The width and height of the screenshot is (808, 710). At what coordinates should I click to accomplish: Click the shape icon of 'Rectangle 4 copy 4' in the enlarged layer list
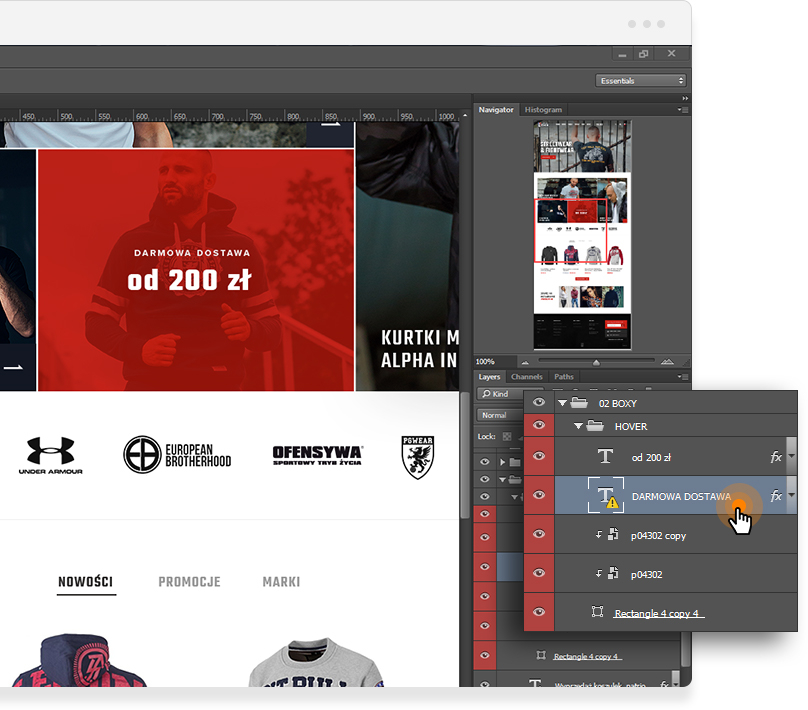[x=597, y=612]
